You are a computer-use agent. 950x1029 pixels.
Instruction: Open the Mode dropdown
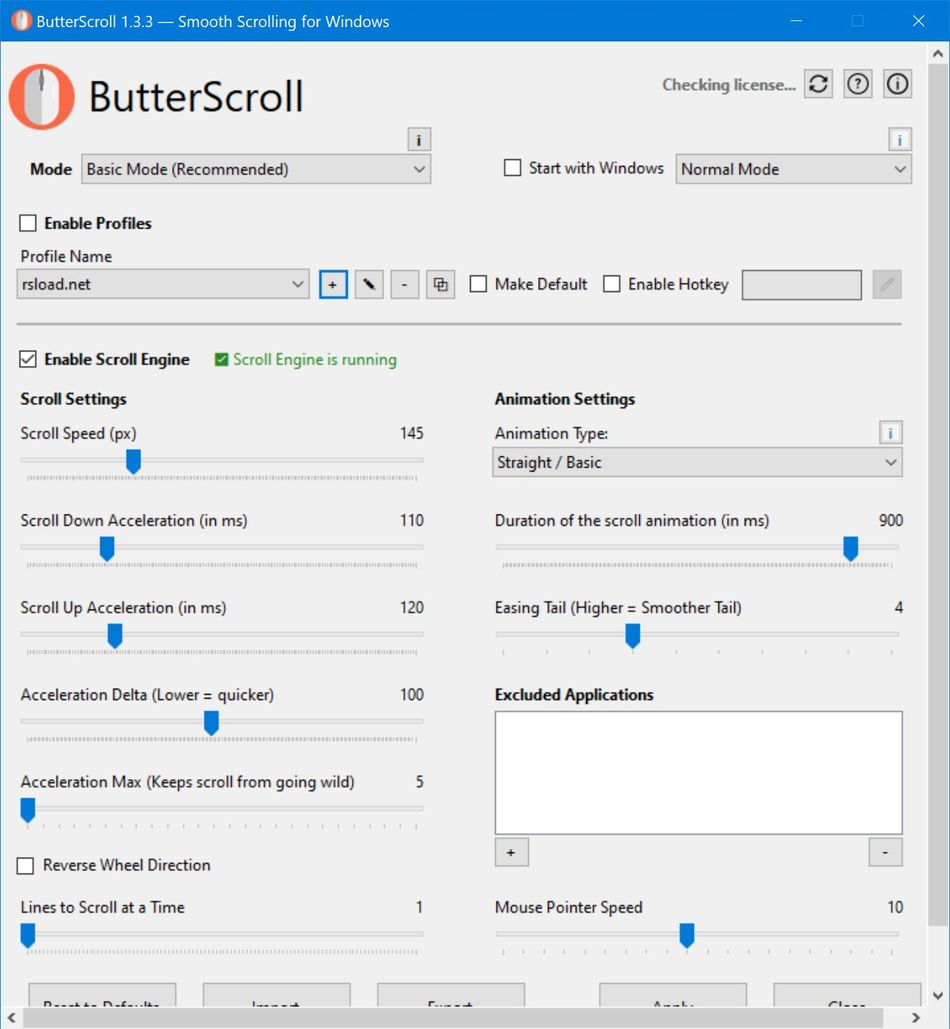(x=255, y=169)
